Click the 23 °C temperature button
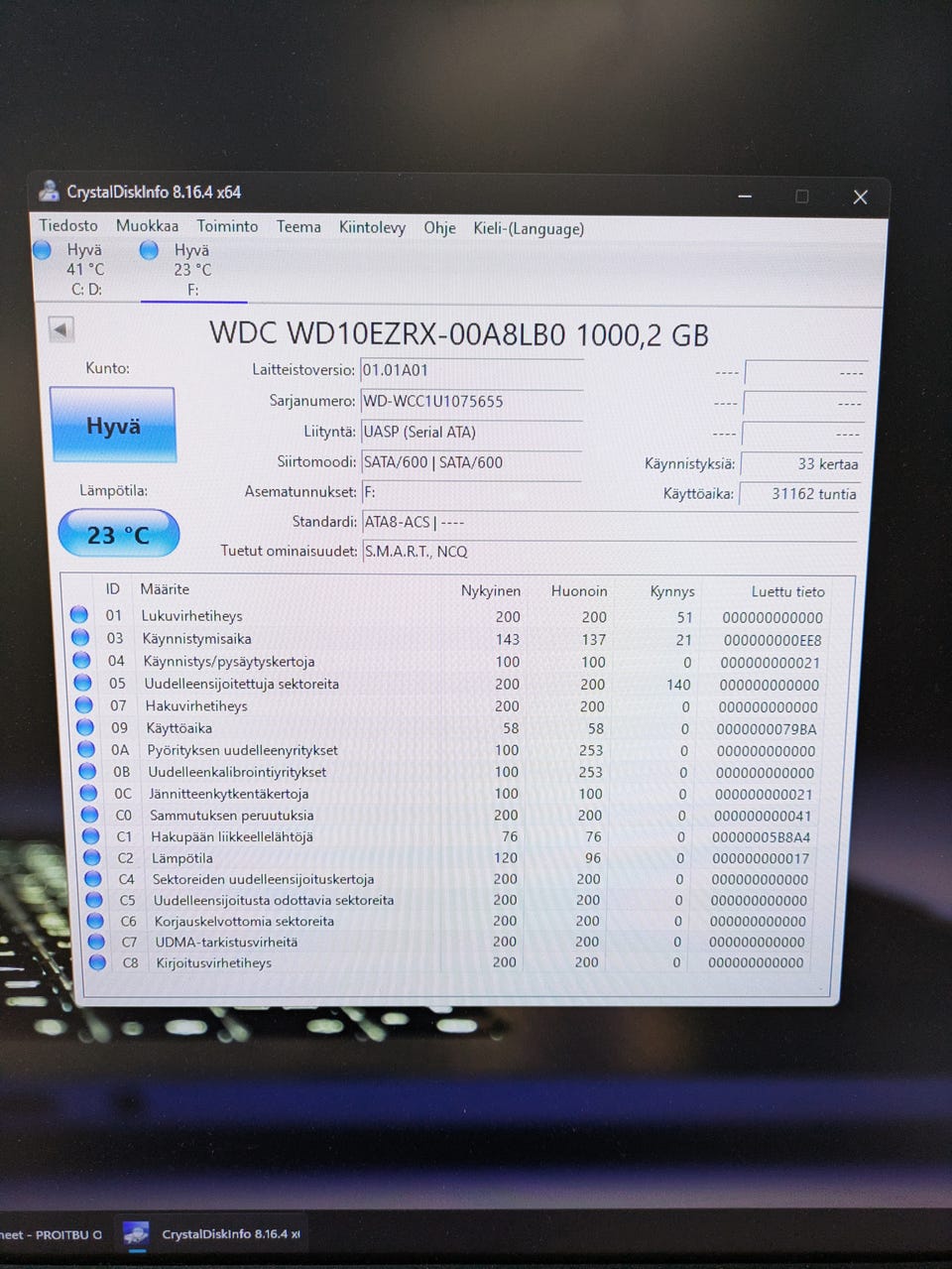 [118, 535]
